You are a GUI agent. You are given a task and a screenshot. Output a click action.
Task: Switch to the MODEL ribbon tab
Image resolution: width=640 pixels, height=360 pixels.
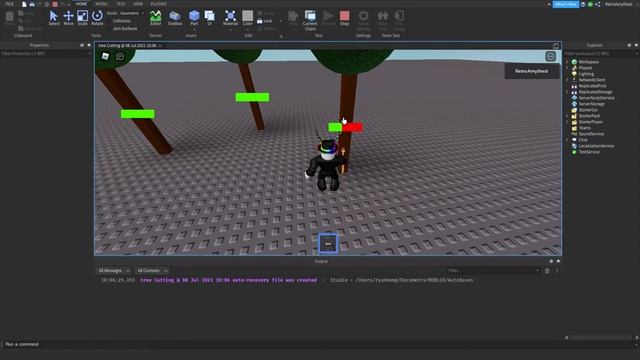tap(101, 4)
